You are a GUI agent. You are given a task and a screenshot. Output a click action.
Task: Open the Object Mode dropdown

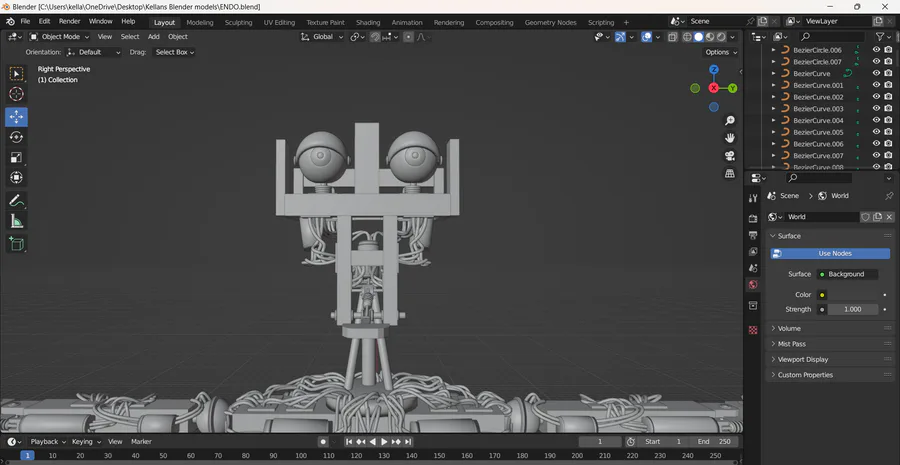tap(59, 37)
